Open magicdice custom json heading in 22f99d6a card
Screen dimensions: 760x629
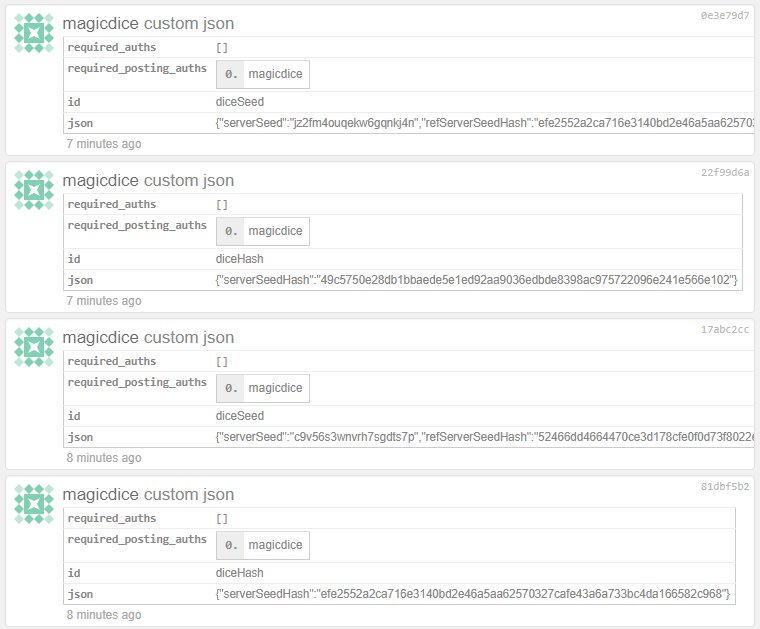tap(148, 180)
